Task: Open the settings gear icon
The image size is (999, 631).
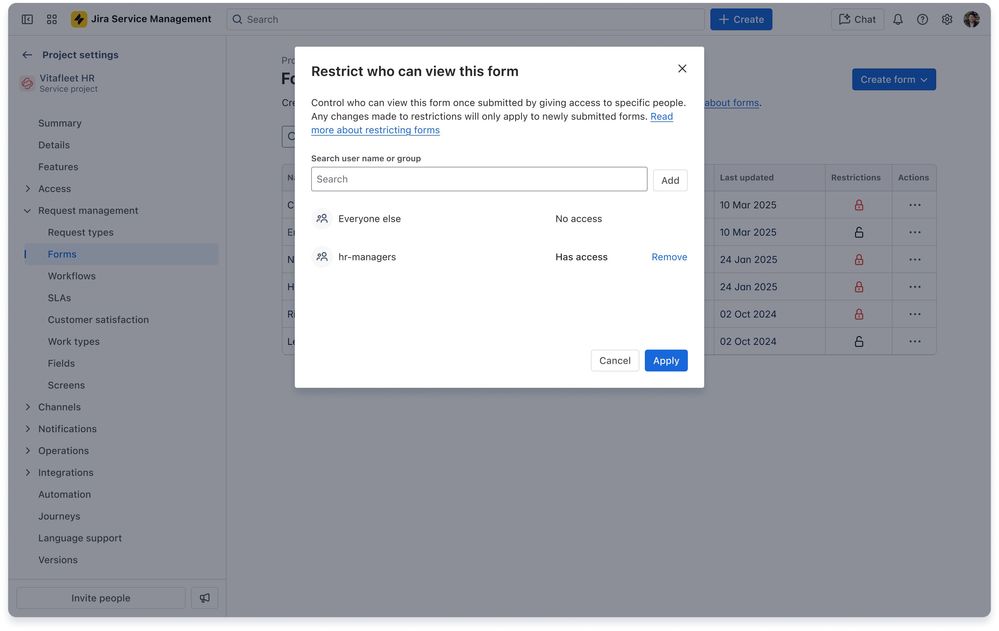Action: (x=947, y=19)
